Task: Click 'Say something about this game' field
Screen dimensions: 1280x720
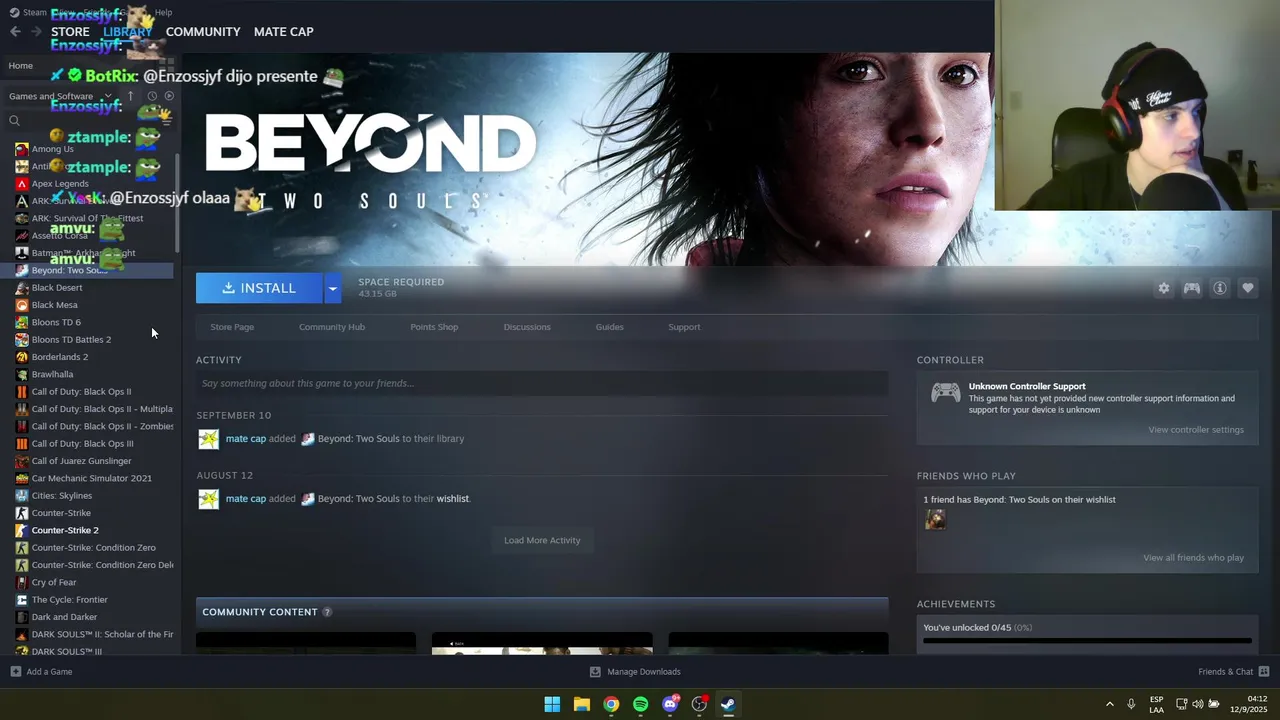Action: 542,383
